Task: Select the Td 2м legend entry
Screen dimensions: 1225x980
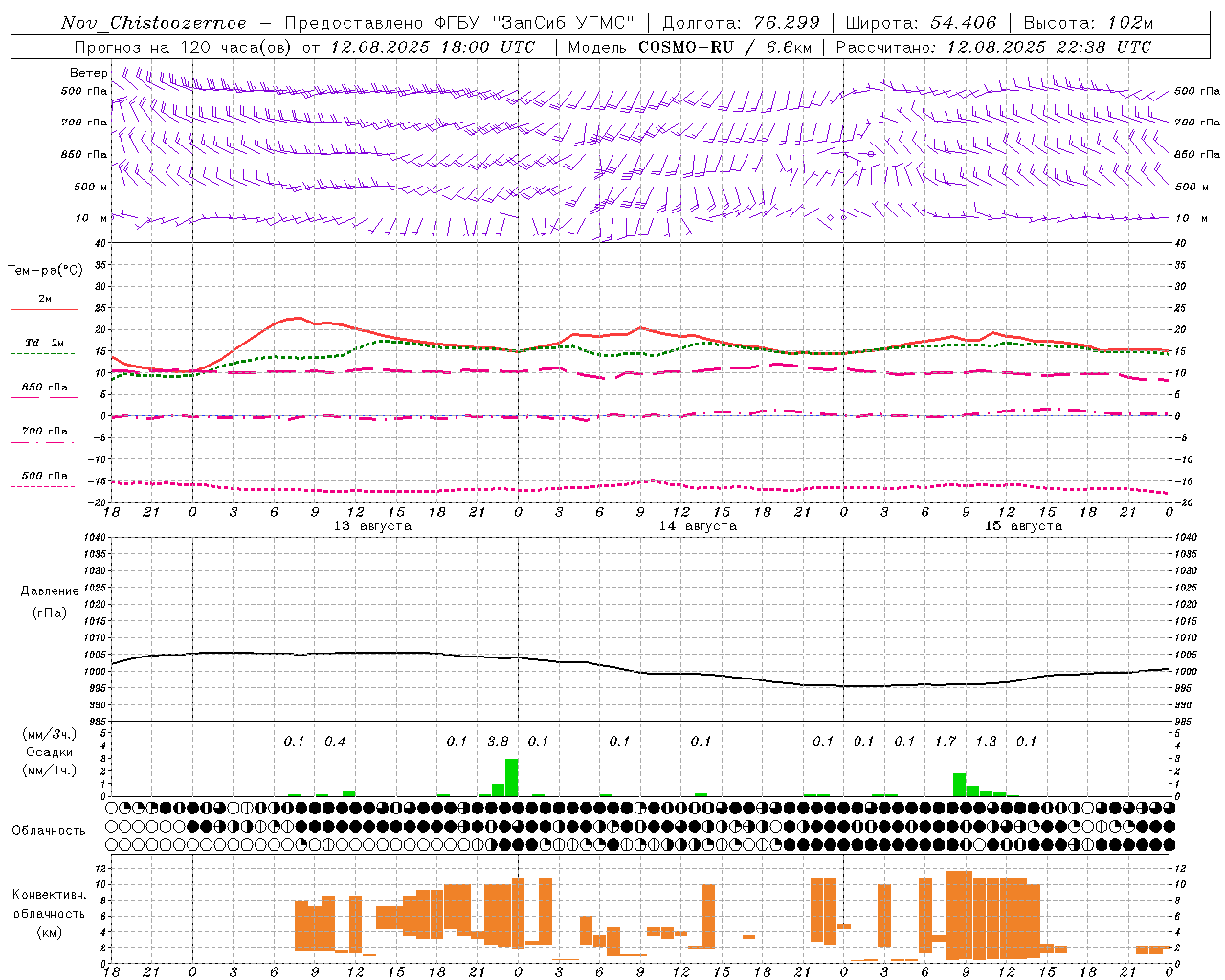Action: click(x=45, y=343)
